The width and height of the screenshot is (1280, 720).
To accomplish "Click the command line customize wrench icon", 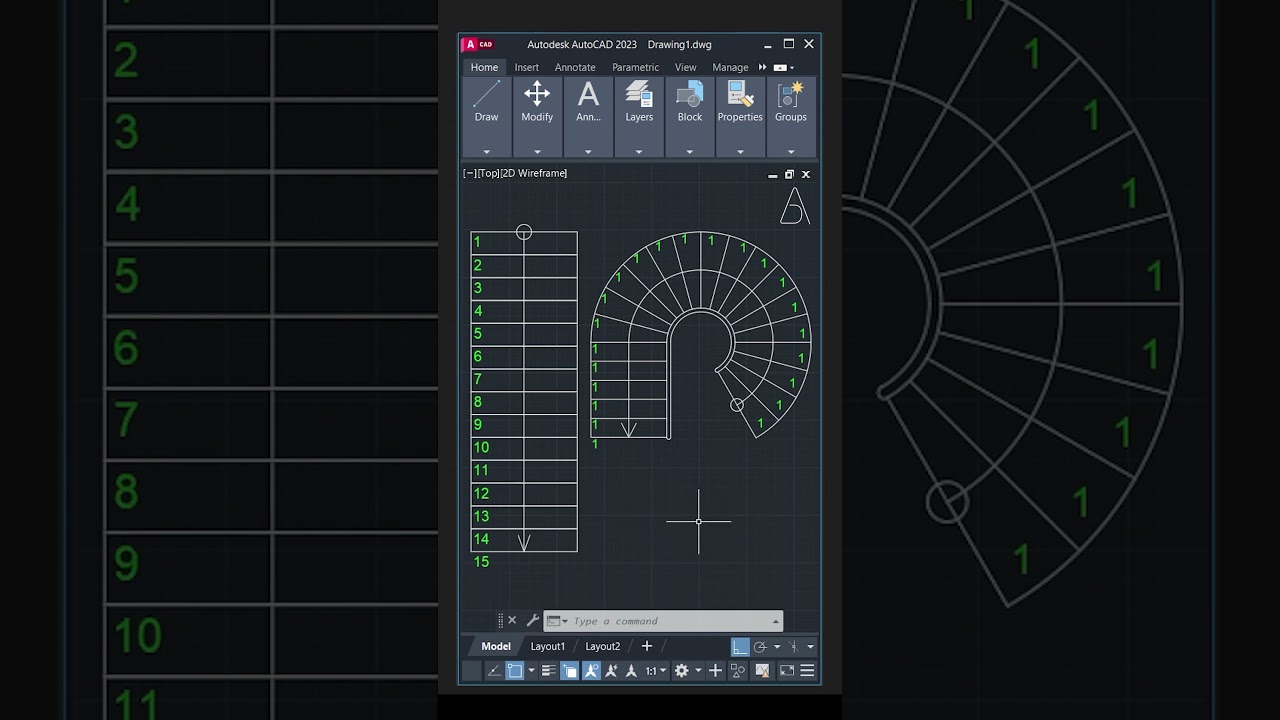I will coord(533,621).
